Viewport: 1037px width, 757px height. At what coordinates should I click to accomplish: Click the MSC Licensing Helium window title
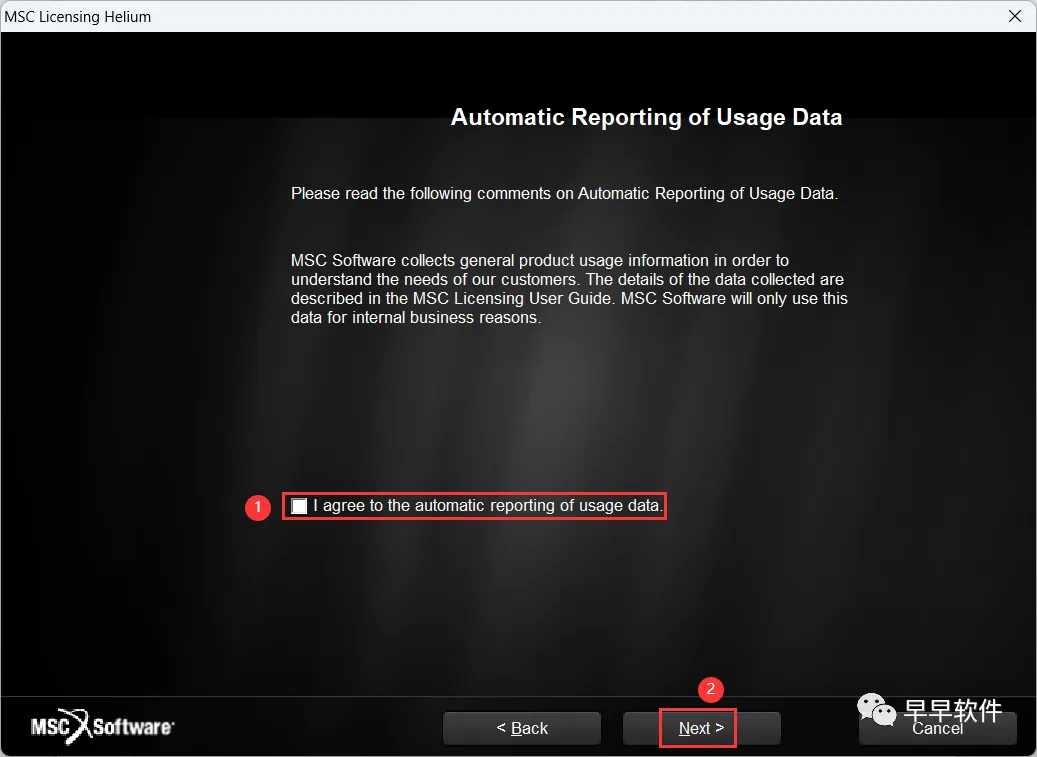(77, 17)
